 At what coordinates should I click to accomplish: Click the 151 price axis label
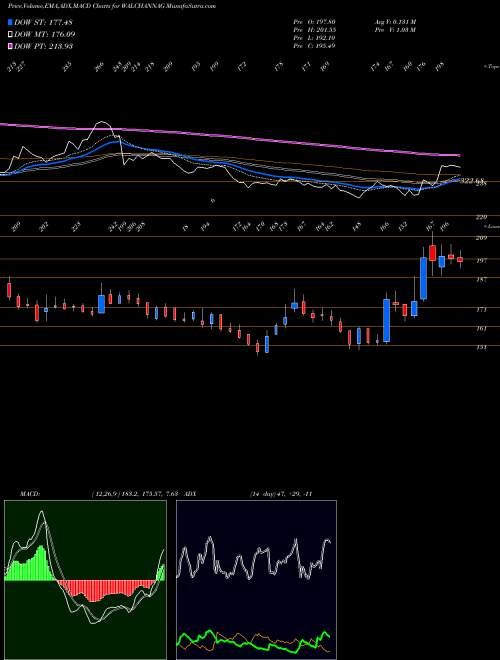click(481, 347)
